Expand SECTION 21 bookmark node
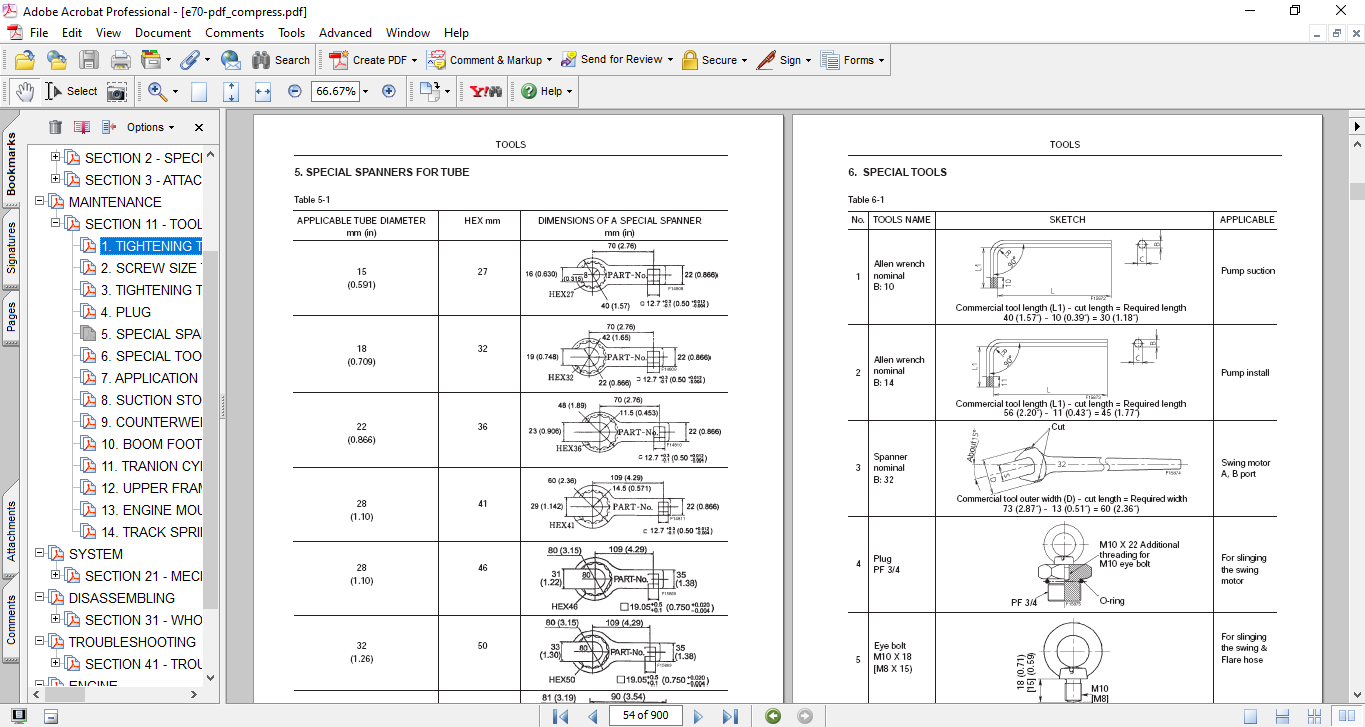Image resolution: width=1365 pixels, height=727 pixels. click(56, 576)
